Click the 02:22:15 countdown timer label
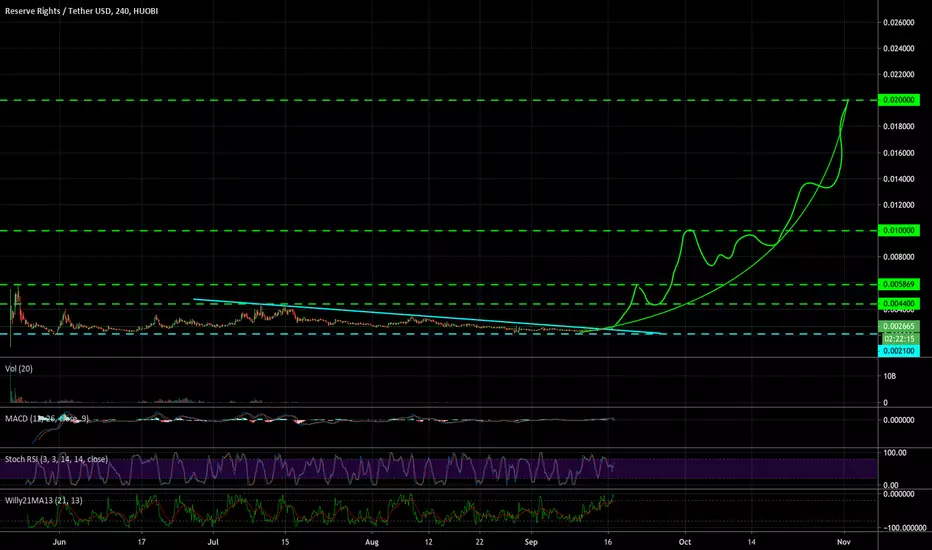 pyautogui.click(x=898, y=338)
